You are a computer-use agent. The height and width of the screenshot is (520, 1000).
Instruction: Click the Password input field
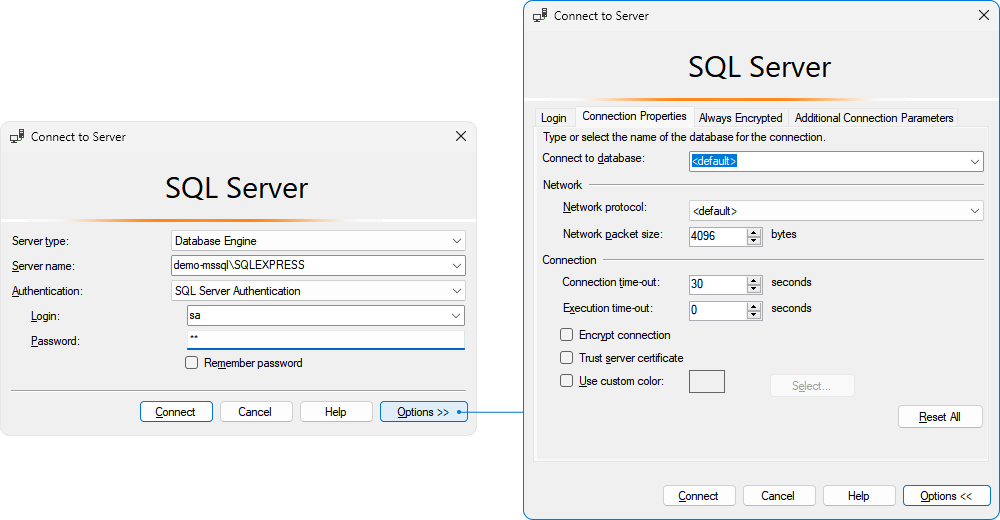(x=325, y=339)
